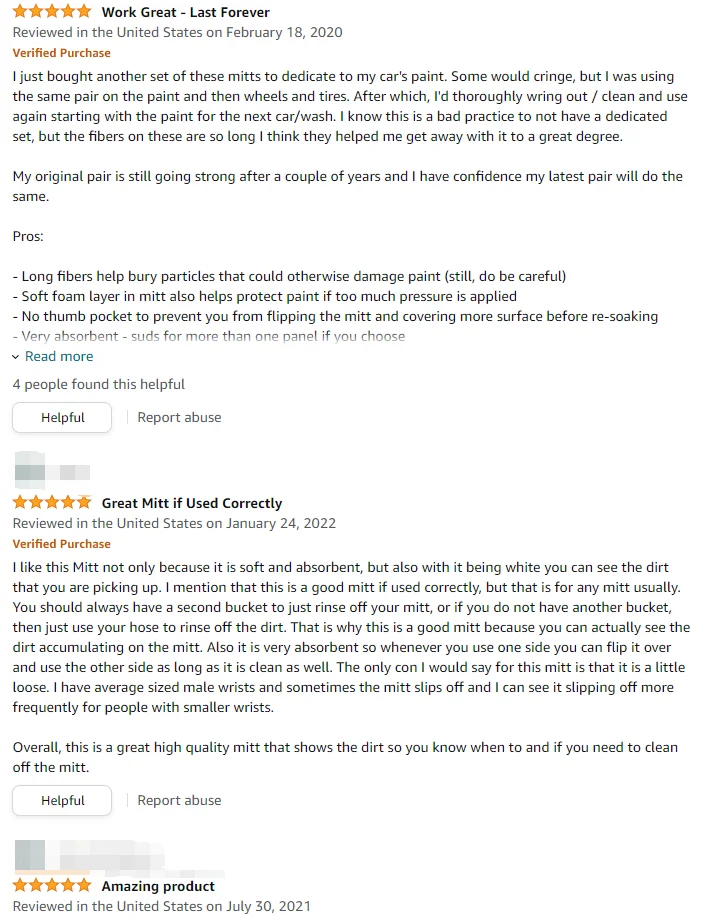Click 'Verified Purchase' label on second review
The height and width of the screenshot is (921, 712).
point(62,544)
